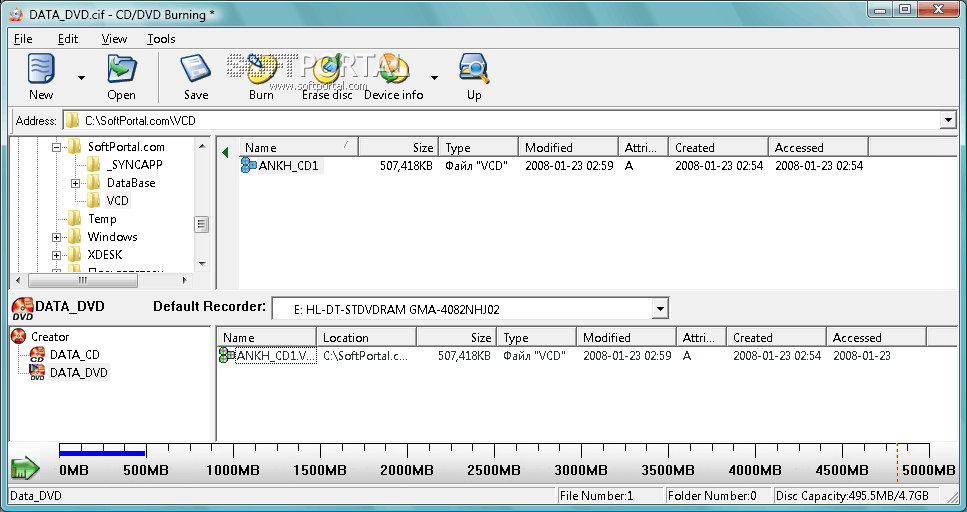Click the blue used-space bar on capacity ruler
Viewport: 967px width, 512px height.
click(102, 453)
